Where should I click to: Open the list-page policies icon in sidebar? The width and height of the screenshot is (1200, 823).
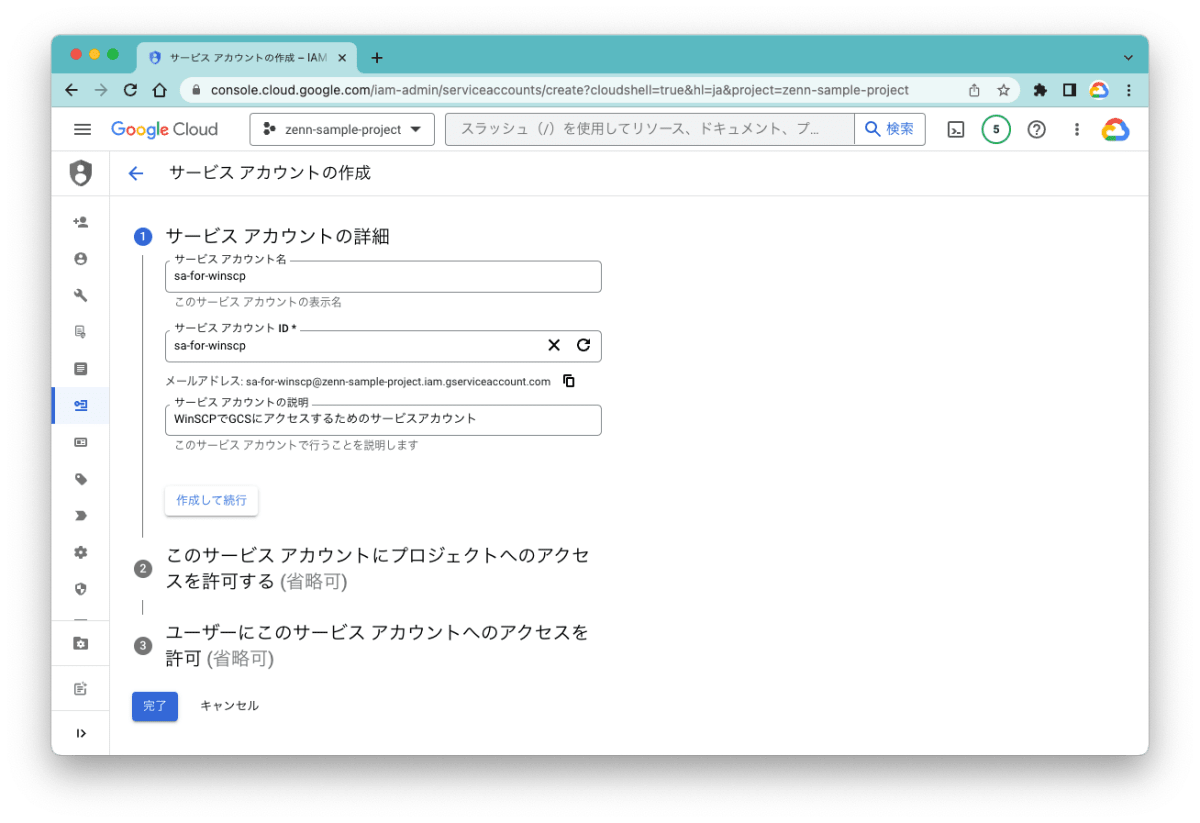[x=81, y=368]
